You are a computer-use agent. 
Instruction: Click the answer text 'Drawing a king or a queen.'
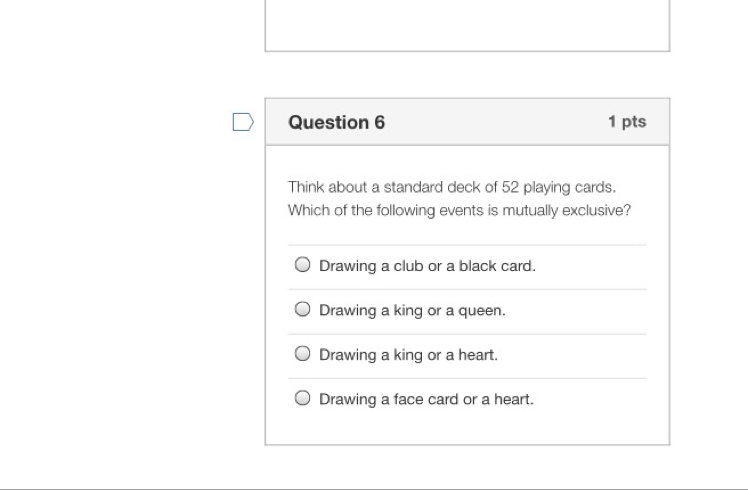(x=412, y=310)
